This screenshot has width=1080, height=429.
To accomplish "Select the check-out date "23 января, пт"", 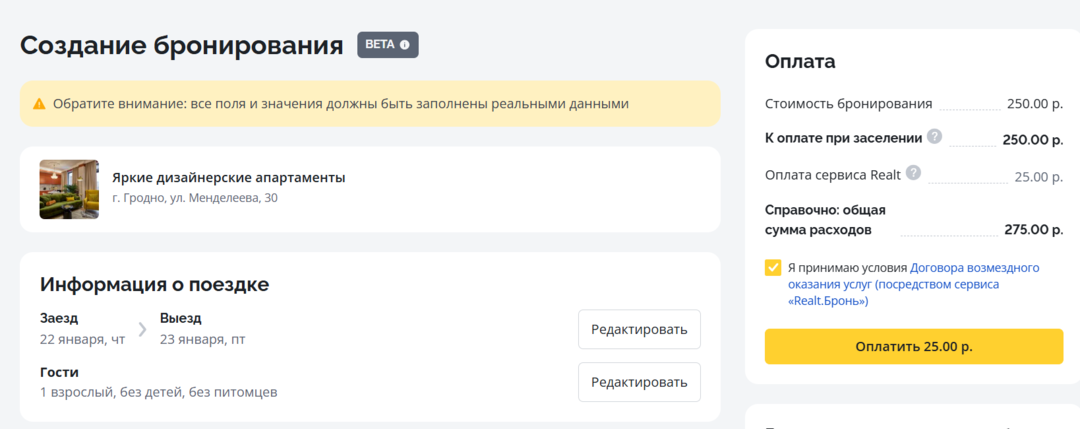I will [x=202, y=339].
